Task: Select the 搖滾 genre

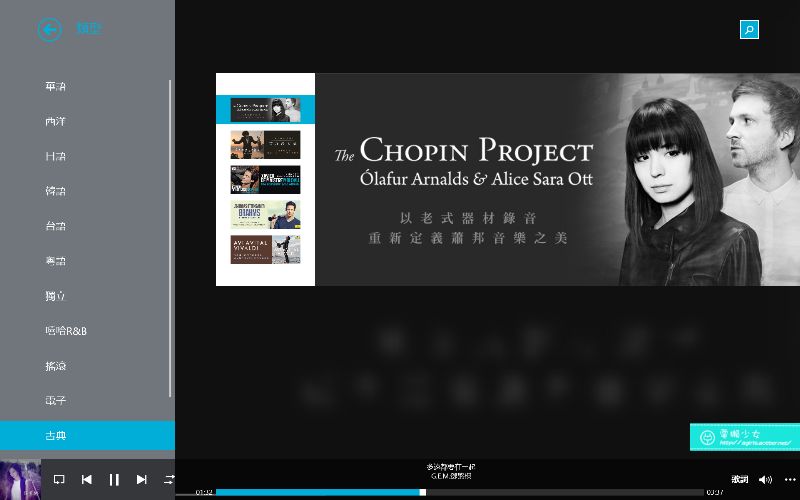Action: point(55,366)
